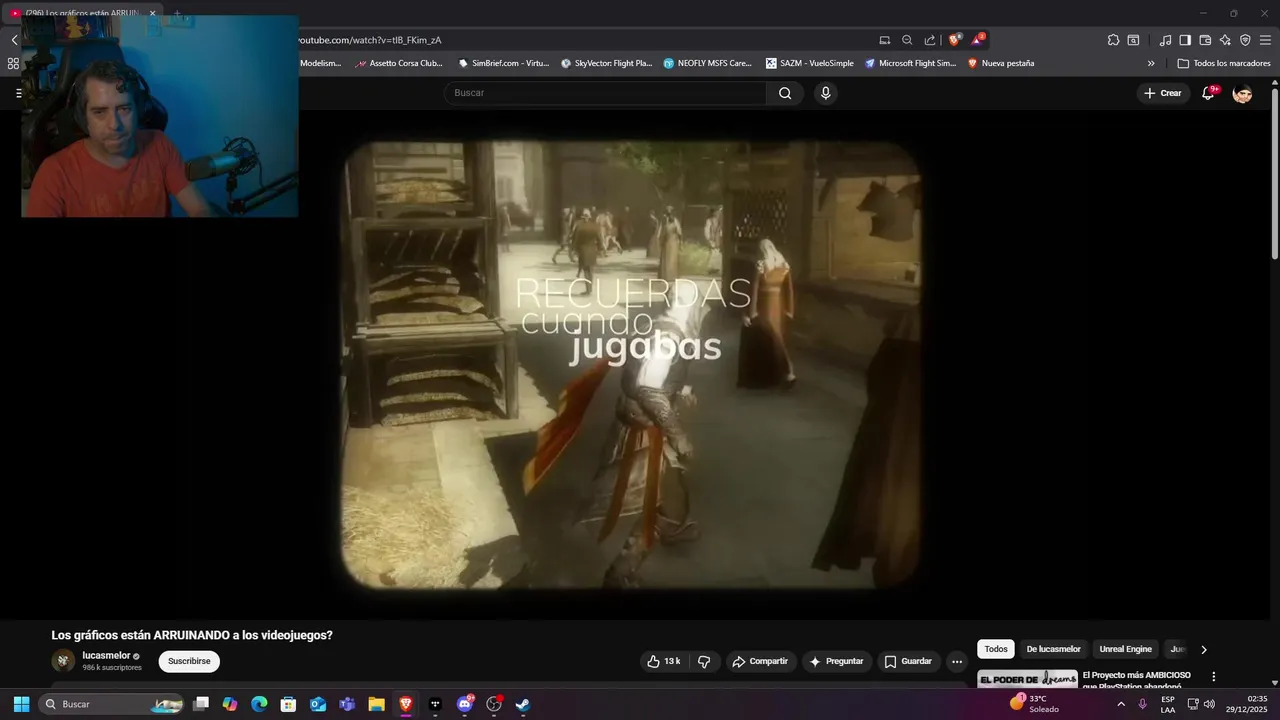Open the lucasmelor channel name link

106,655
